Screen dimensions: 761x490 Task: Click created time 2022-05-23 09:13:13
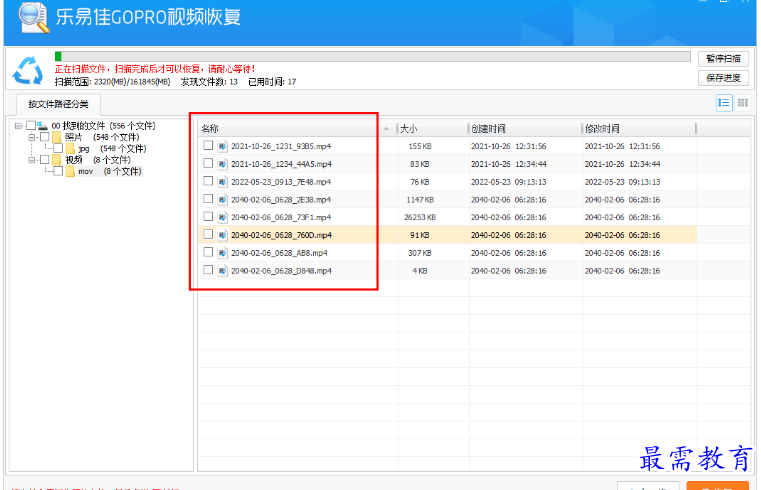coord(509,182)
